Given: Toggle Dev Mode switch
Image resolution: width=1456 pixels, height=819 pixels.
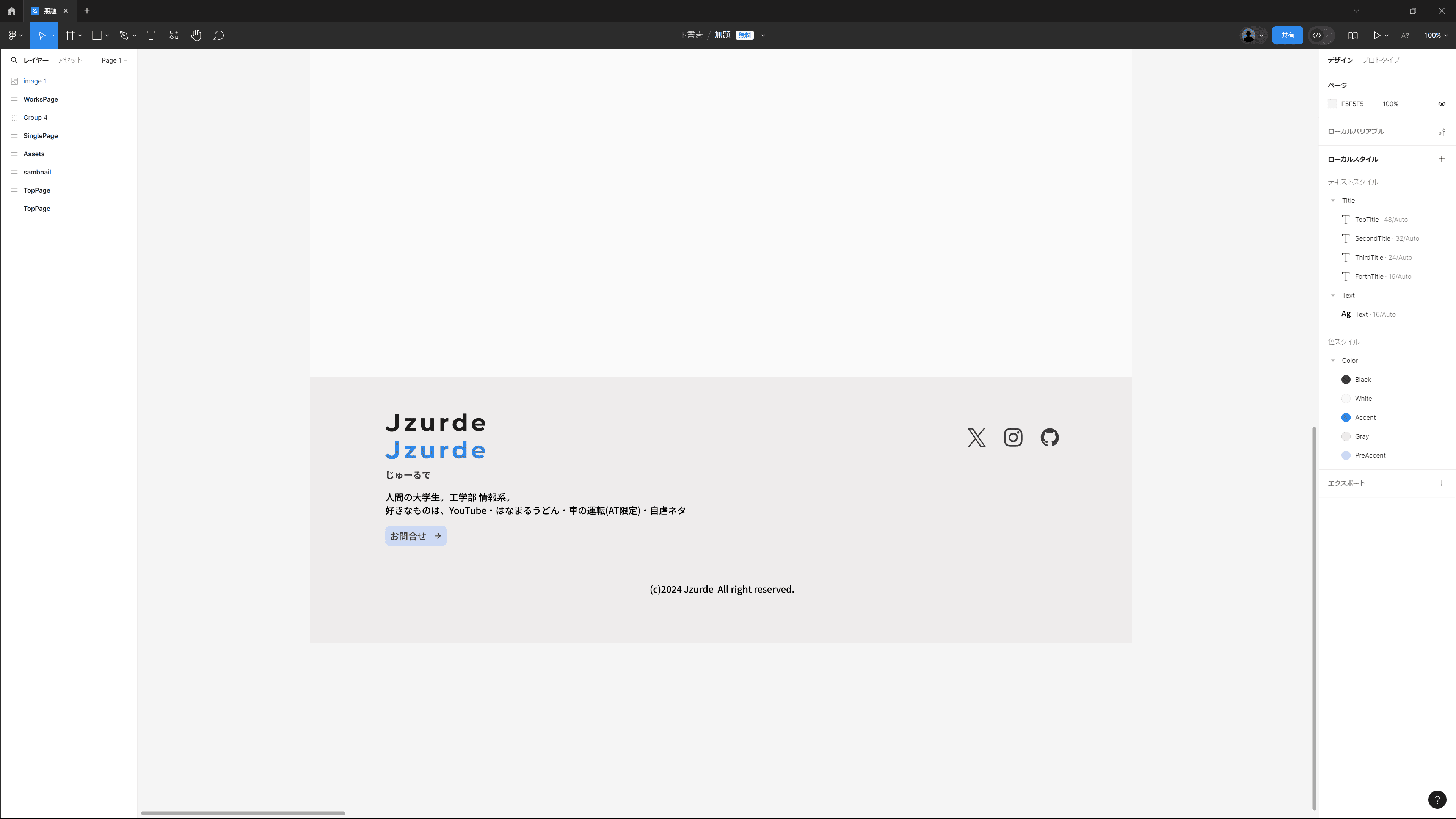Looking at the screenshot, I should pyautogui.click(x=1321, y=35).
